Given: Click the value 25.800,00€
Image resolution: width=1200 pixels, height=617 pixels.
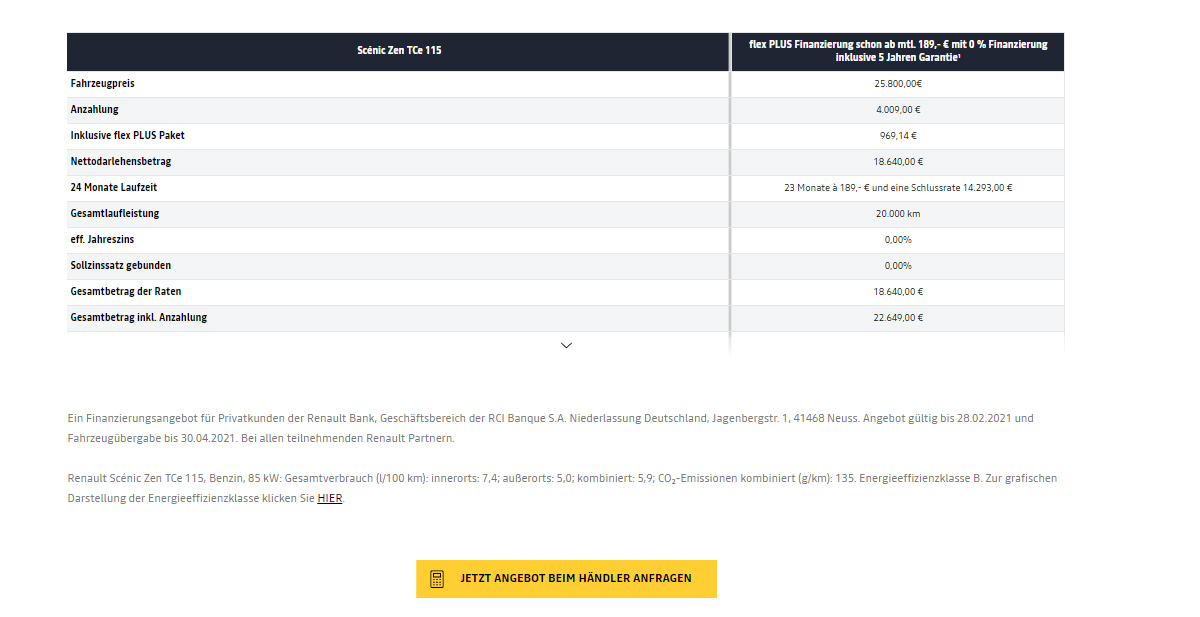Looking at the screenshot, I should [x=898, y=84].
